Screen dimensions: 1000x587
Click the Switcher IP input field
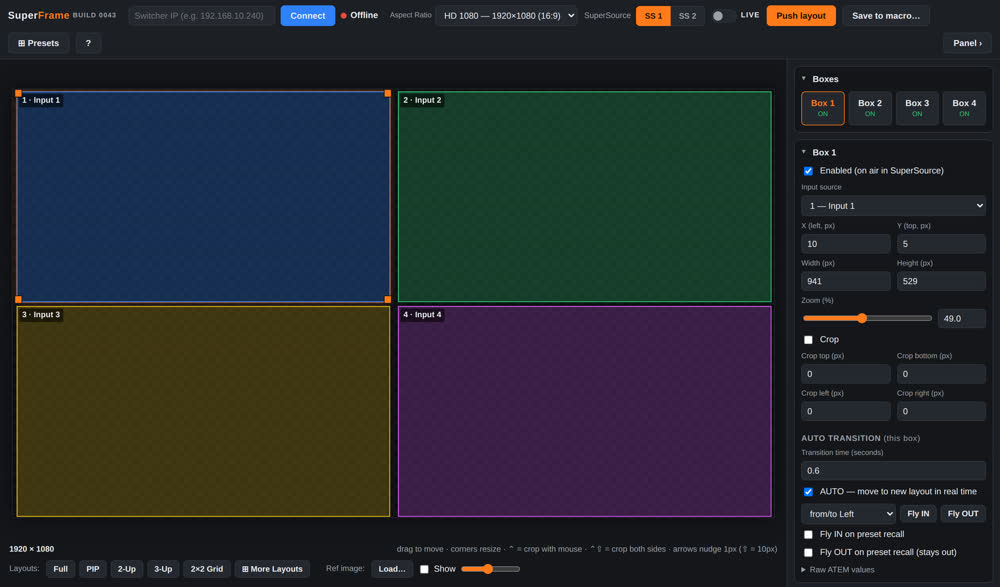pyautogui.click(x=202, y=15)
